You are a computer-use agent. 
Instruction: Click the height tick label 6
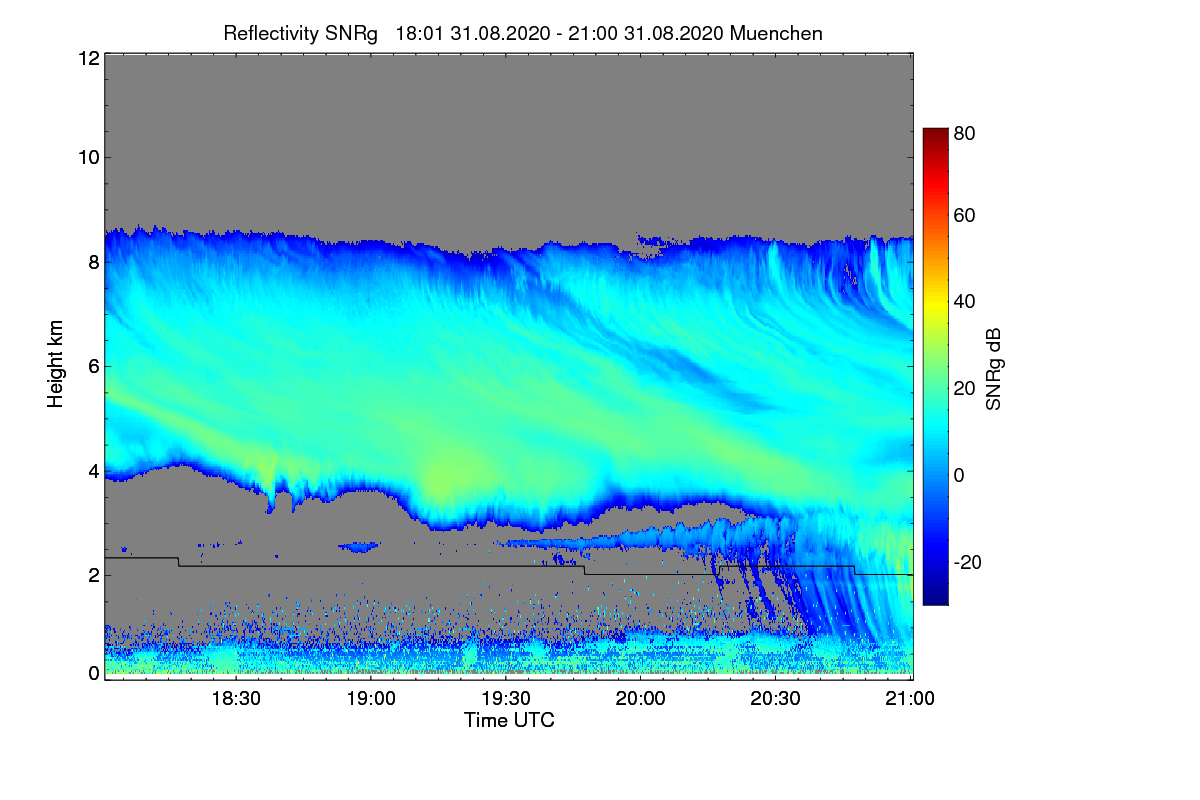[x=93, y=366]
